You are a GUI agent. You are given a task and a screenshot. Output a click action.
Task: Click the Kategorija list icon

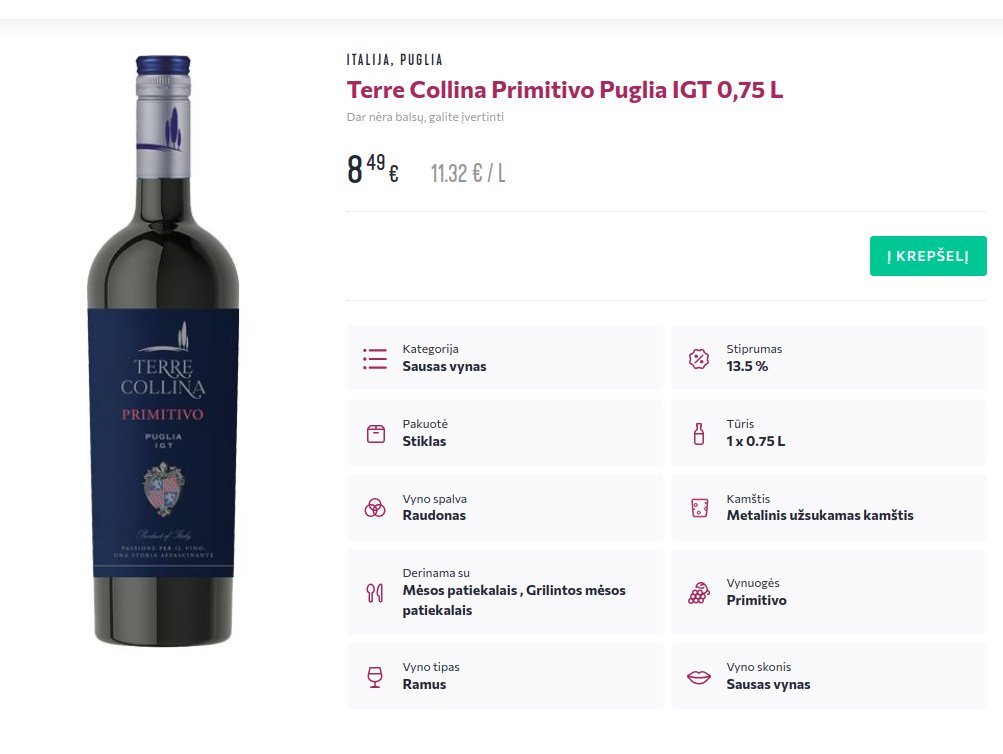(375, 359)
